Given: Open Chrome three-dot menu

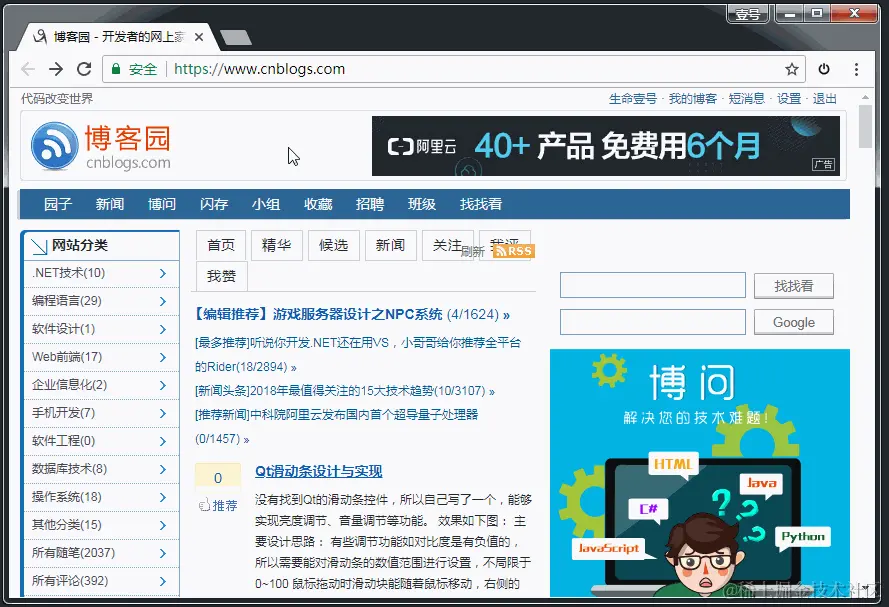Looking at the screenshot, I should 856,69.
